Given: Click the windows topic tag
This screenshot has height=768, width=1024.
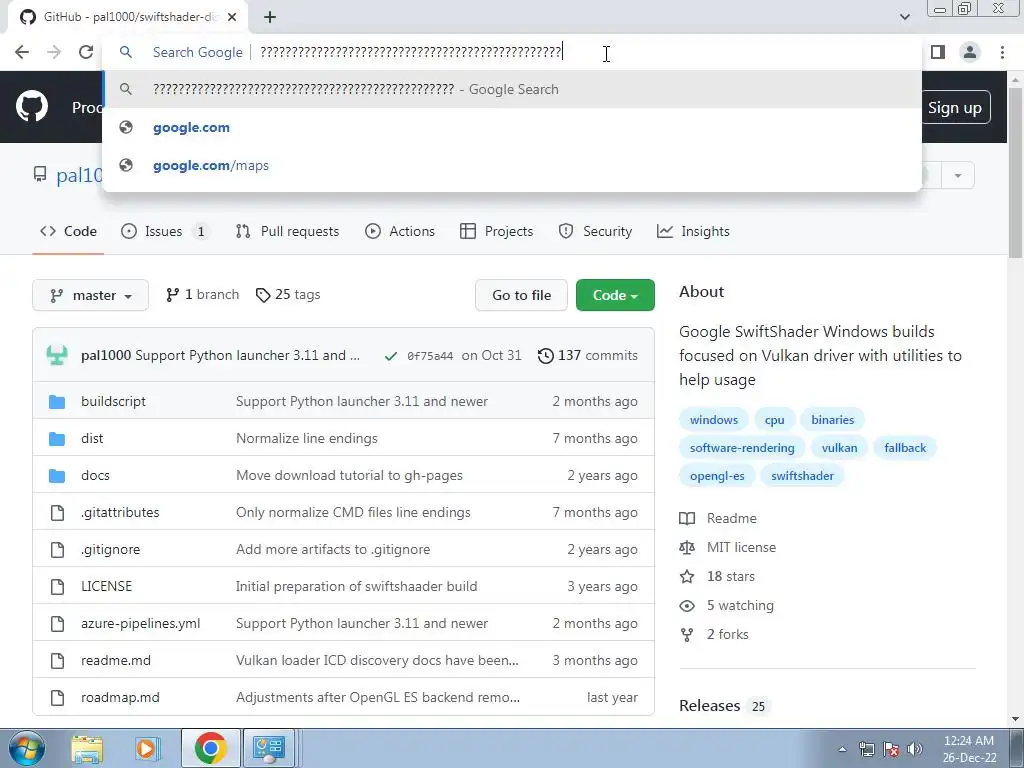Looking at the screenshot, I should coord(714,420).
